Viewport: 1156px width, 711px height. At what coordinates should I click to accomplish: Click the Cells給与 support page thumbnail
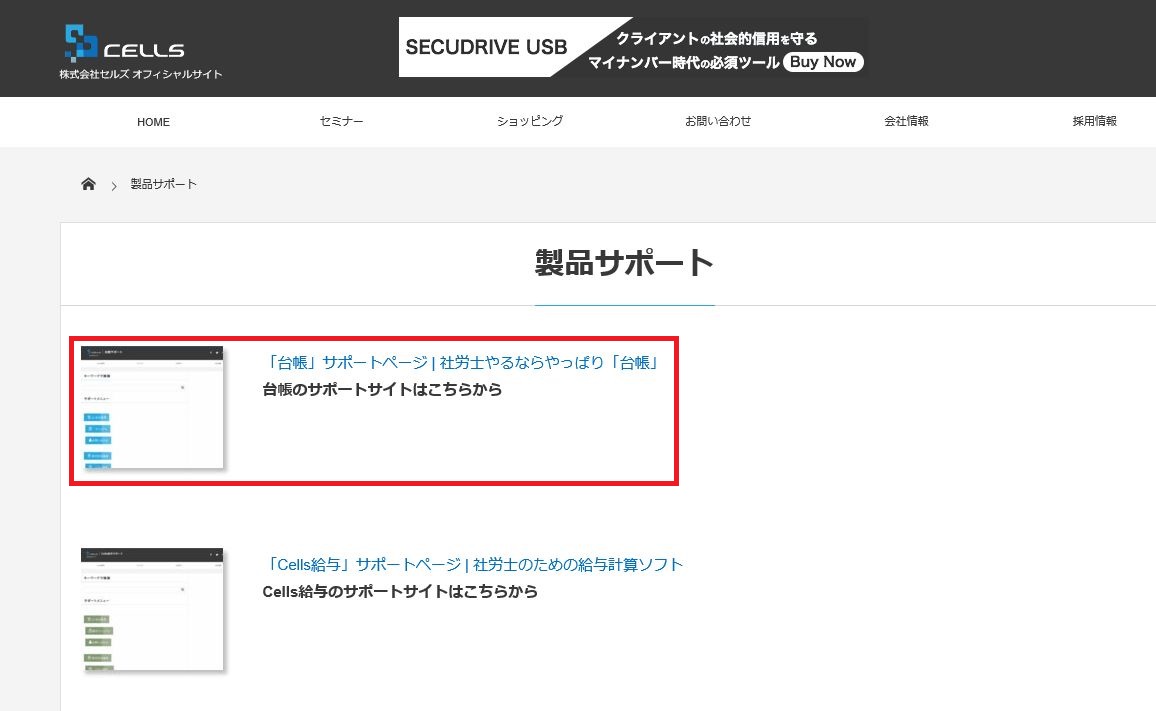152,609
